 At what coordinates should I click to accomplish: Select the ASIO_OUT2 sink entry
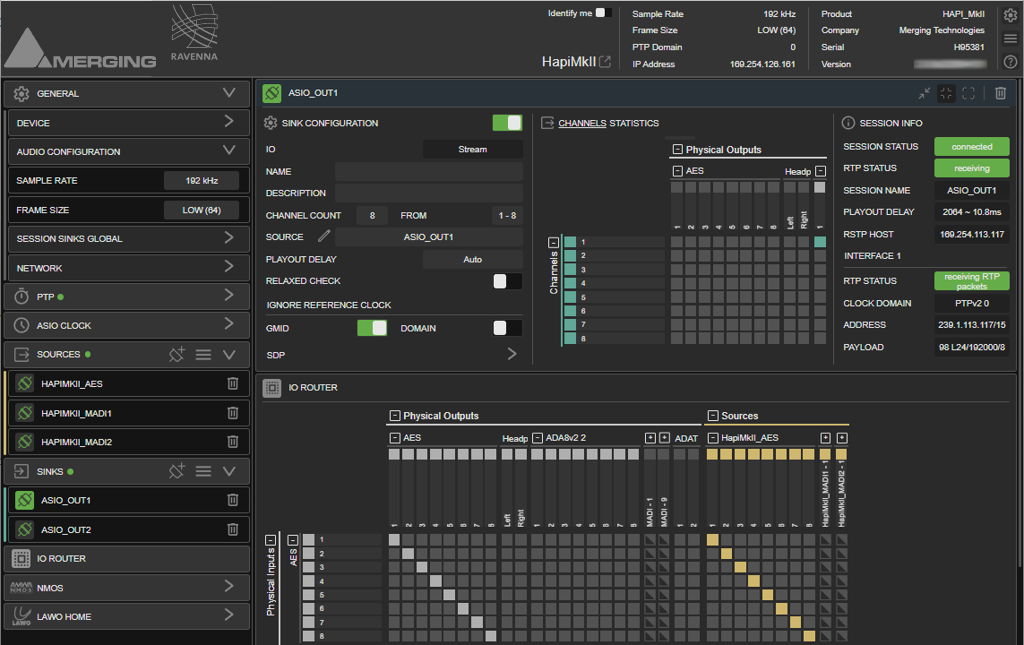(x=127, y=529)
